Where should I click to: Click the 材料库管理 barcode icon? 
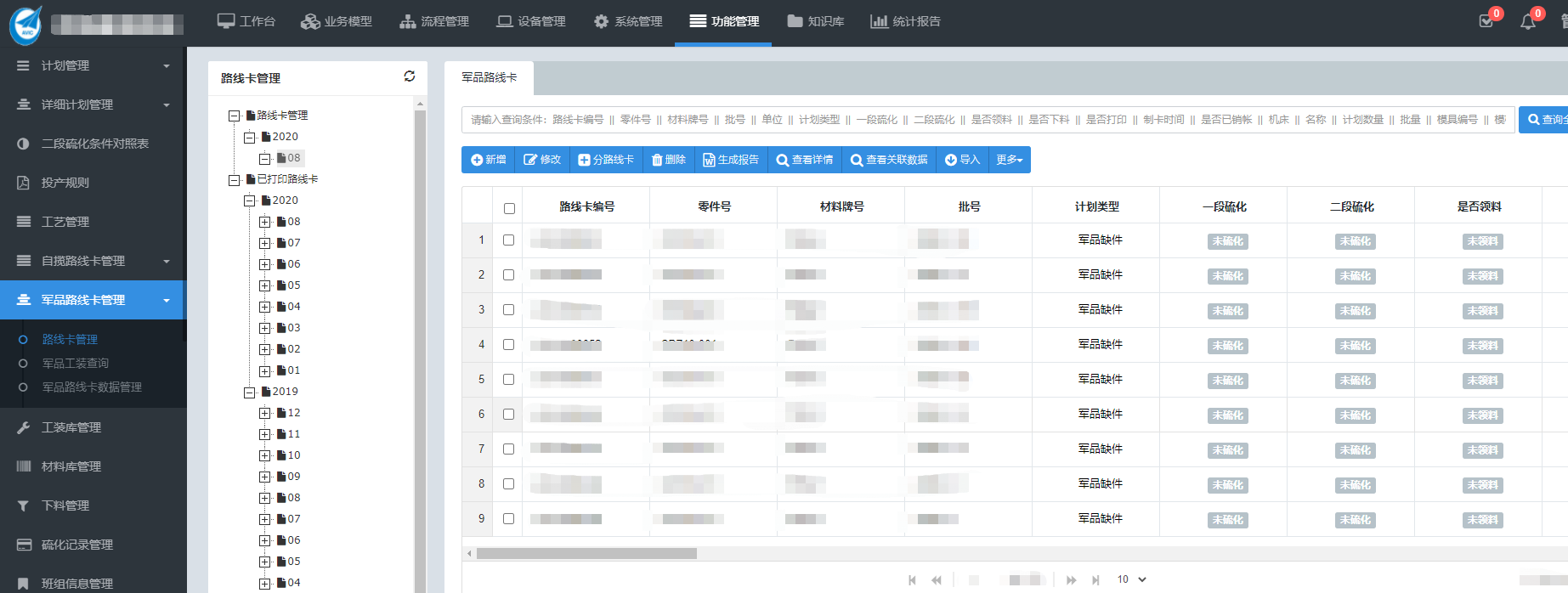point(24,466)
